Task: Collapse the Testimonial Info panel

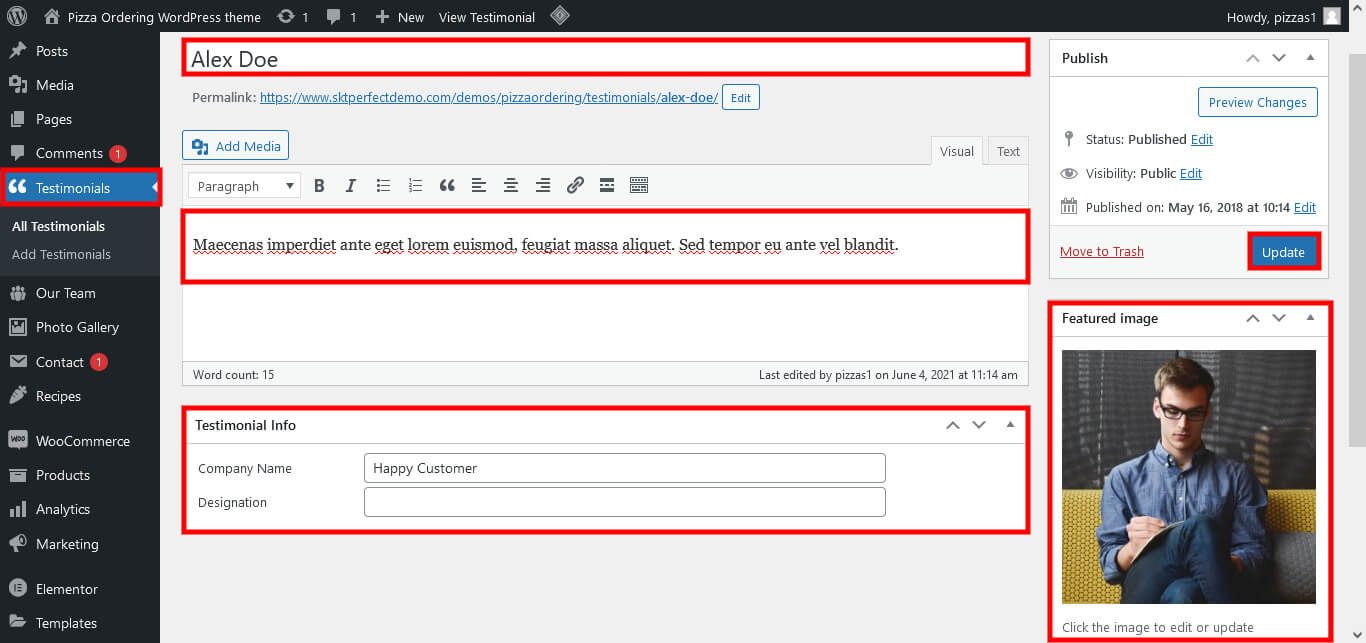Action: tap(1010, 425)
